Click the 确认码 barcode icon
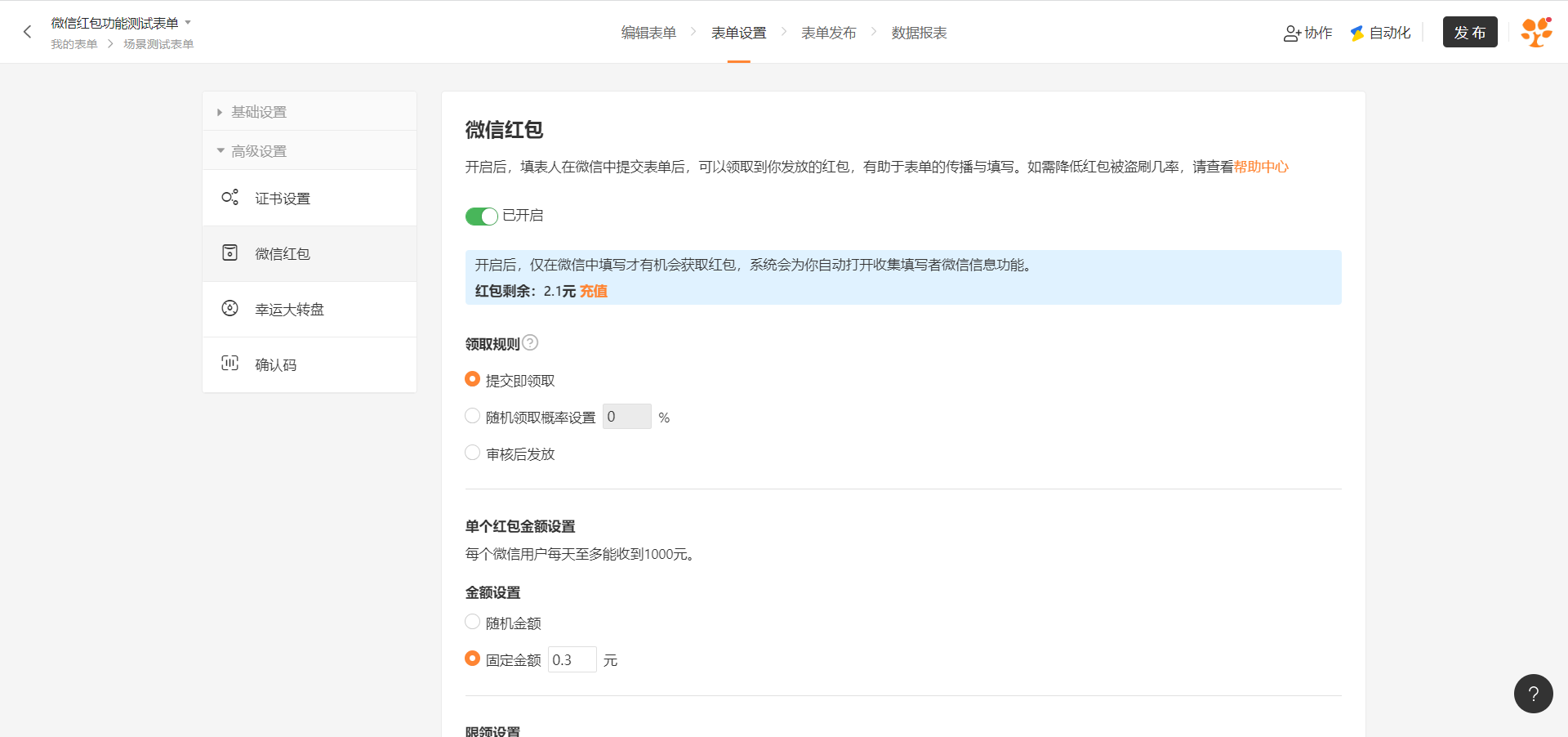The height and width of the screenshot is (737, 1568). pyautogui.click(x=230, y=364)
